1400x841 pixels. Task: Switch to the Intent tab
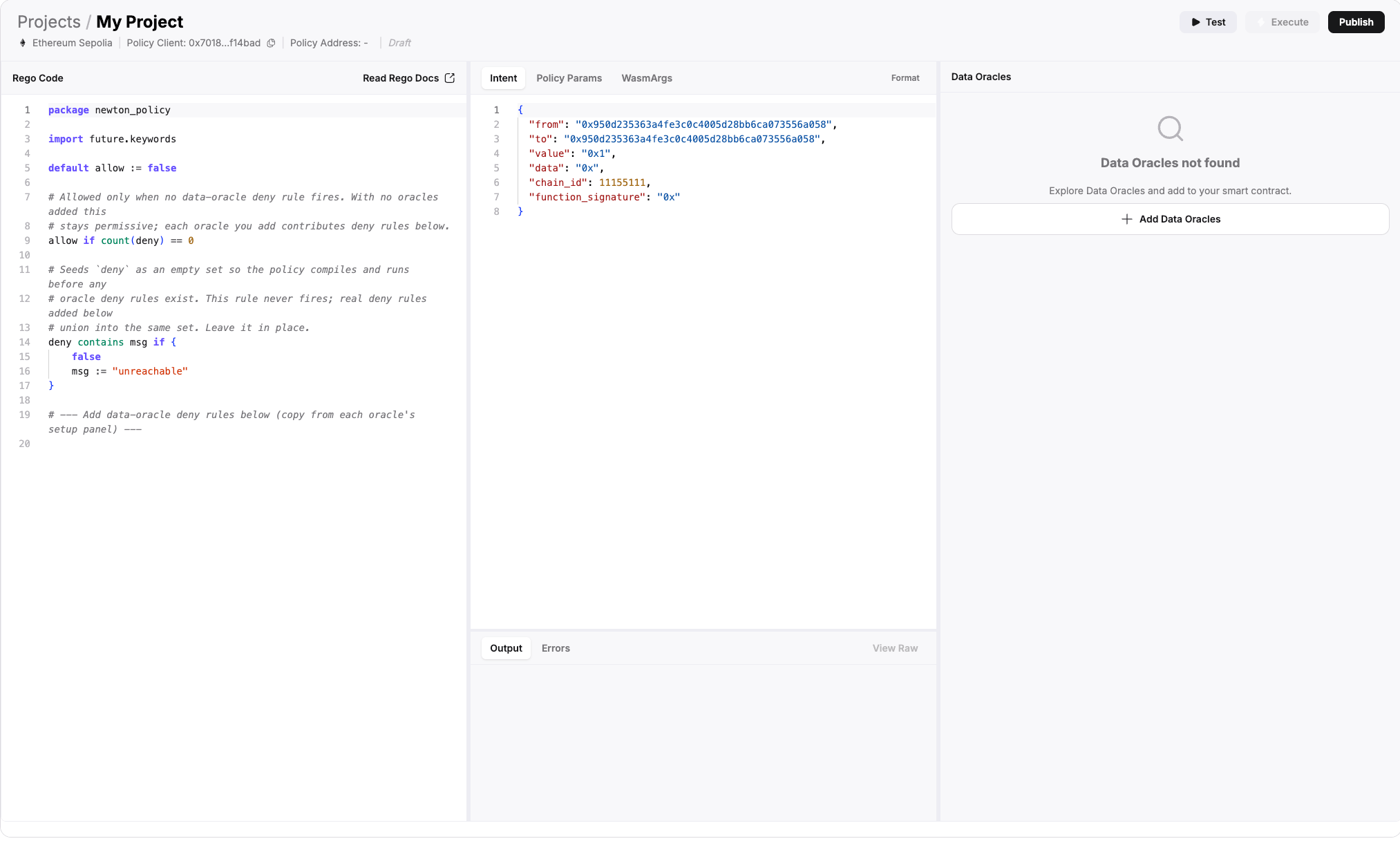coord(503,78)
